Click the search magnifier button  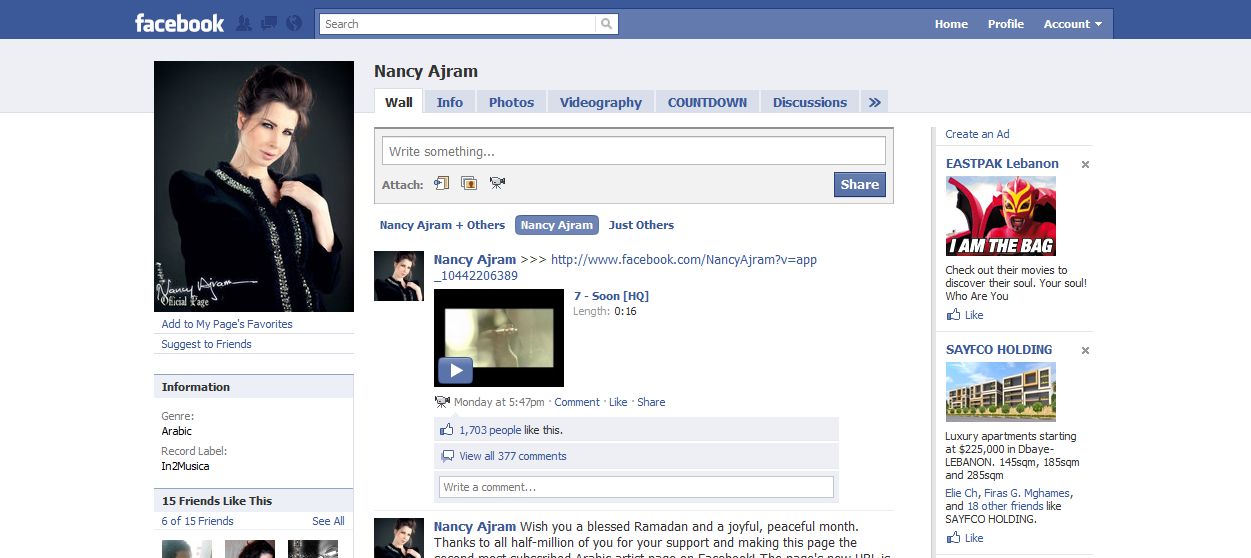tap(607, 24)
